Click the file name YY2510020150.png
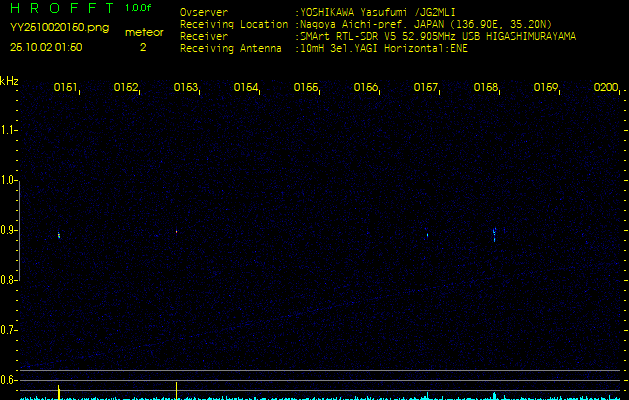 (x=59, y=28)
